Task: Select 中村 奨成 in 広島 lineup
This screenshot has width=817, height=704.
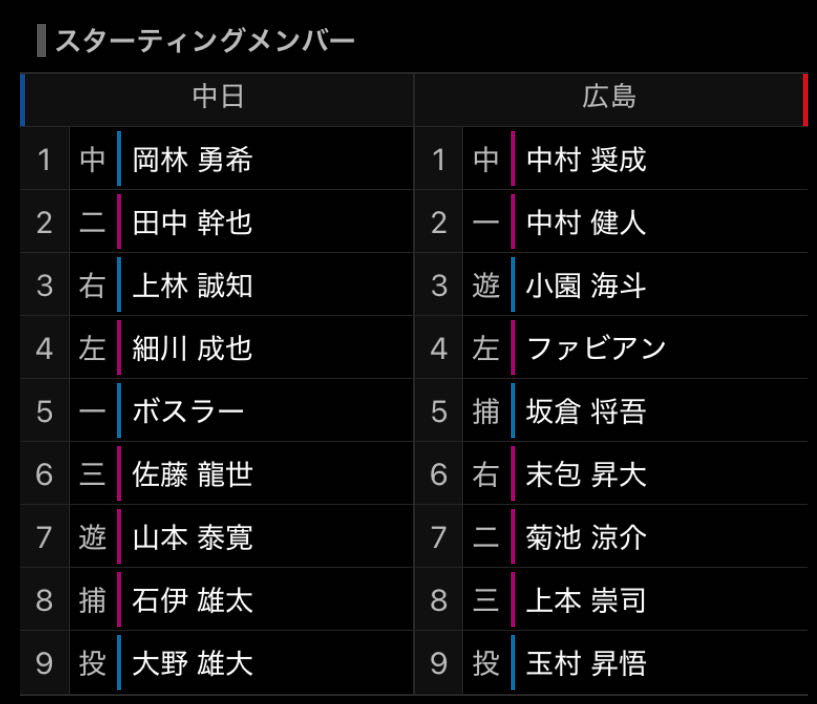Action: pyautogui.click(x=586, y=159)
